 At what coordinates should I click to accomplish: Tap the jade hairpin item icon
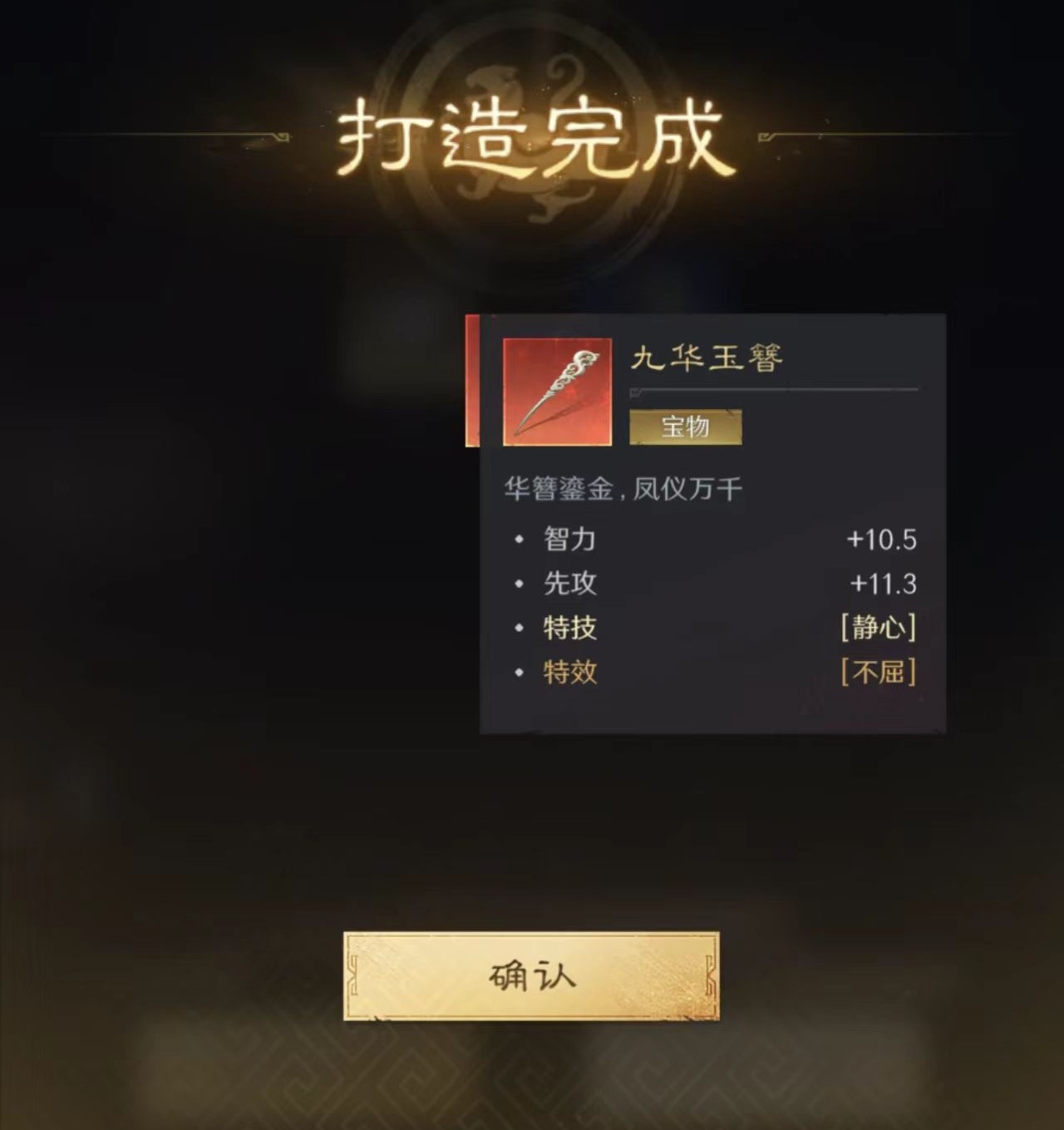pyautogui.click(x=557, y=392)
